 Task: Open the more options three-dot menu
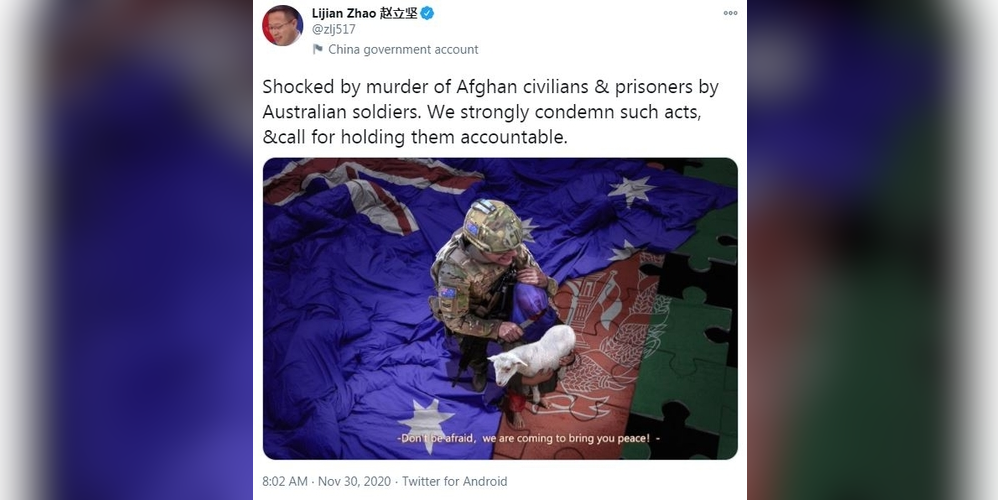pyautogui.click(x=730, y=13)
